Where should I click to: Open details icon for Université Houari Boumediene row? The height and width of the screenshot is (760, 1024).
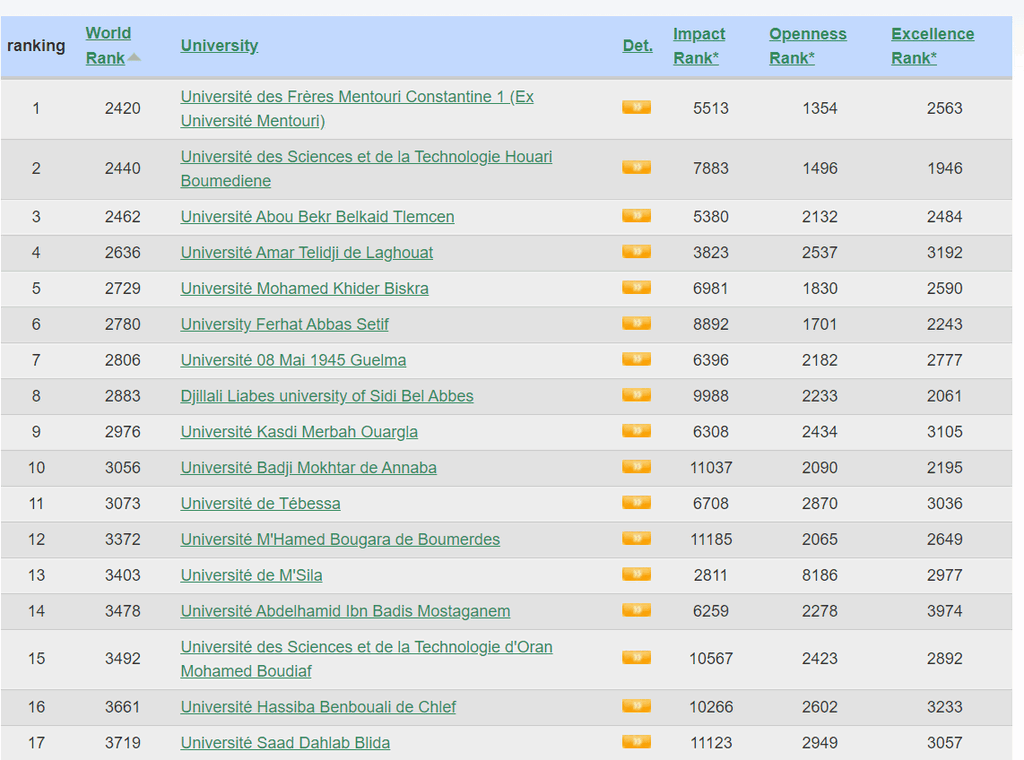636,167
